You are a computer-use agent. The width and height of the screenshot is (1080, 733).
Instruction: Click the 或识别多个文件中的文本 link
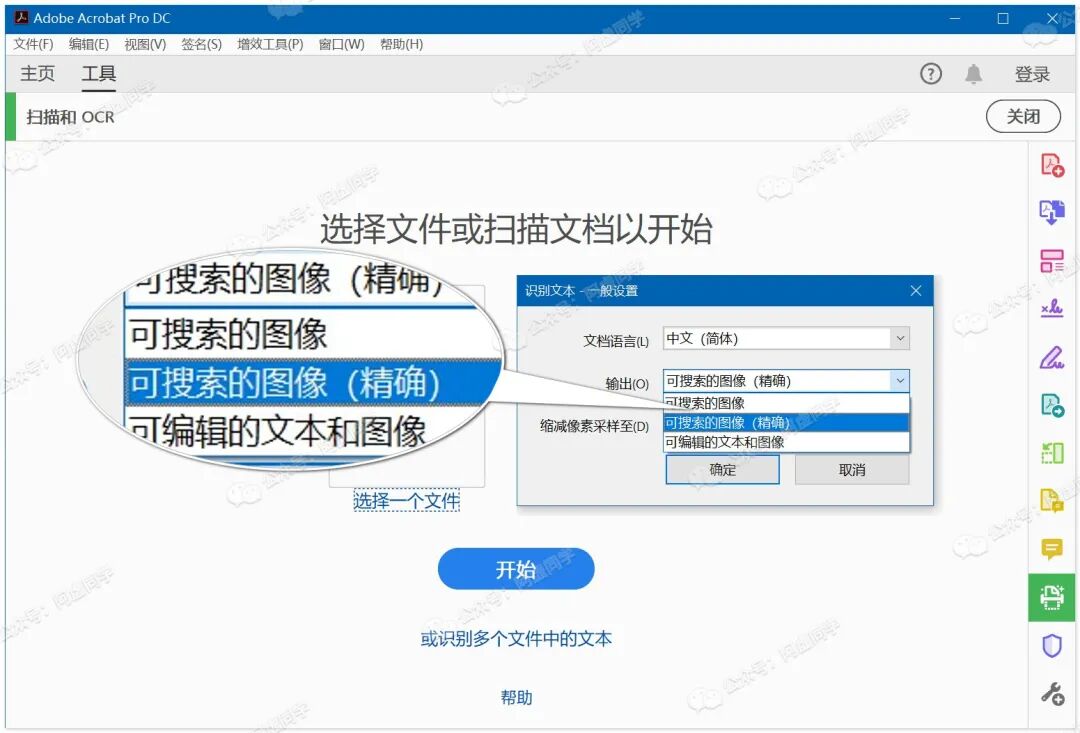pos(516,639)
